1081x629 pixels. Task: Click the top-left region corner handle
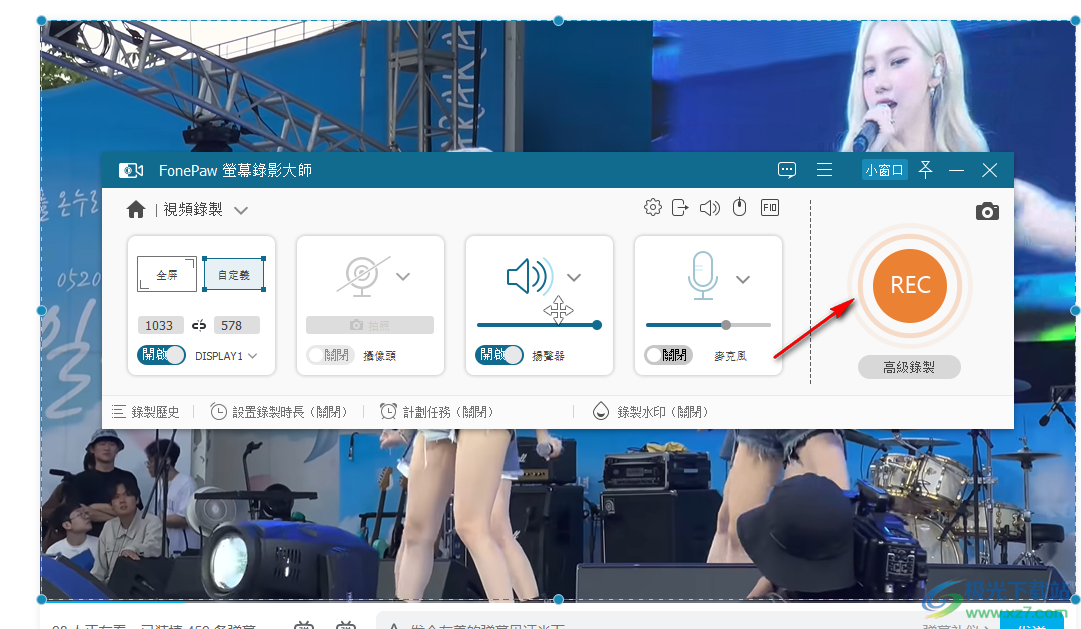click(x=41, y=21)
